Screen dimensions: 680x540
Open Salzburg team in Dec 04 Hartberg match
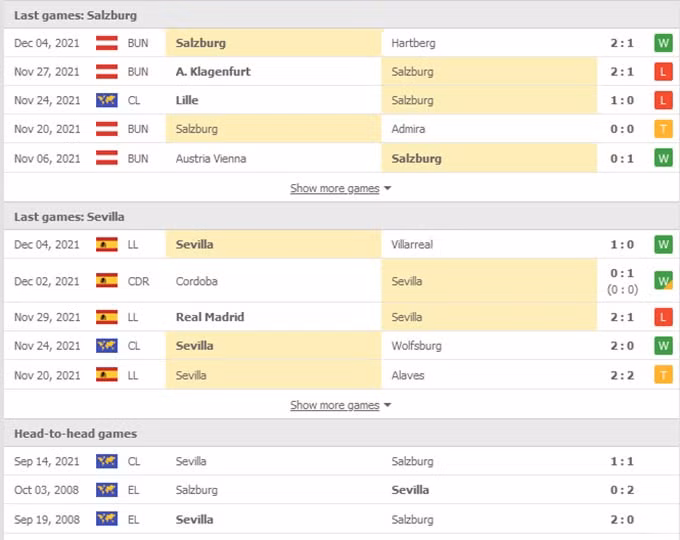pos(201,43)
